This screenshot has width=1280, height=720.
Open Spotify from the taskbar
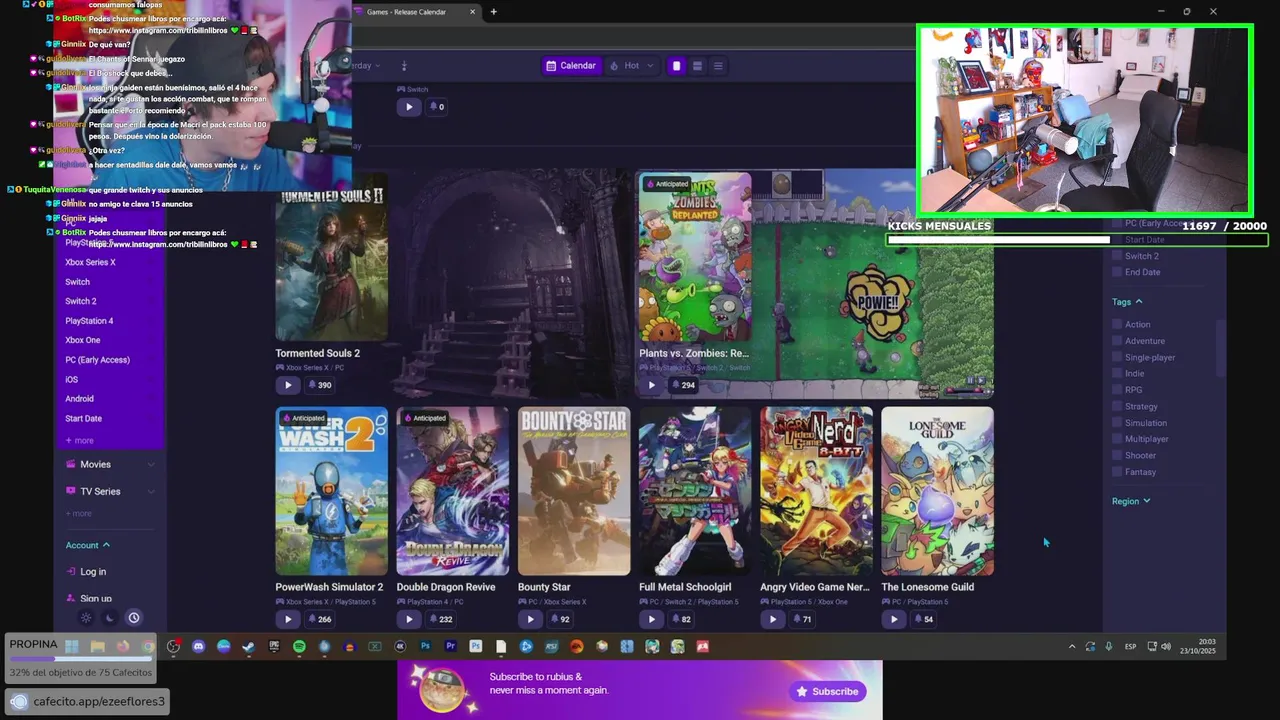[x=299, y=647]
